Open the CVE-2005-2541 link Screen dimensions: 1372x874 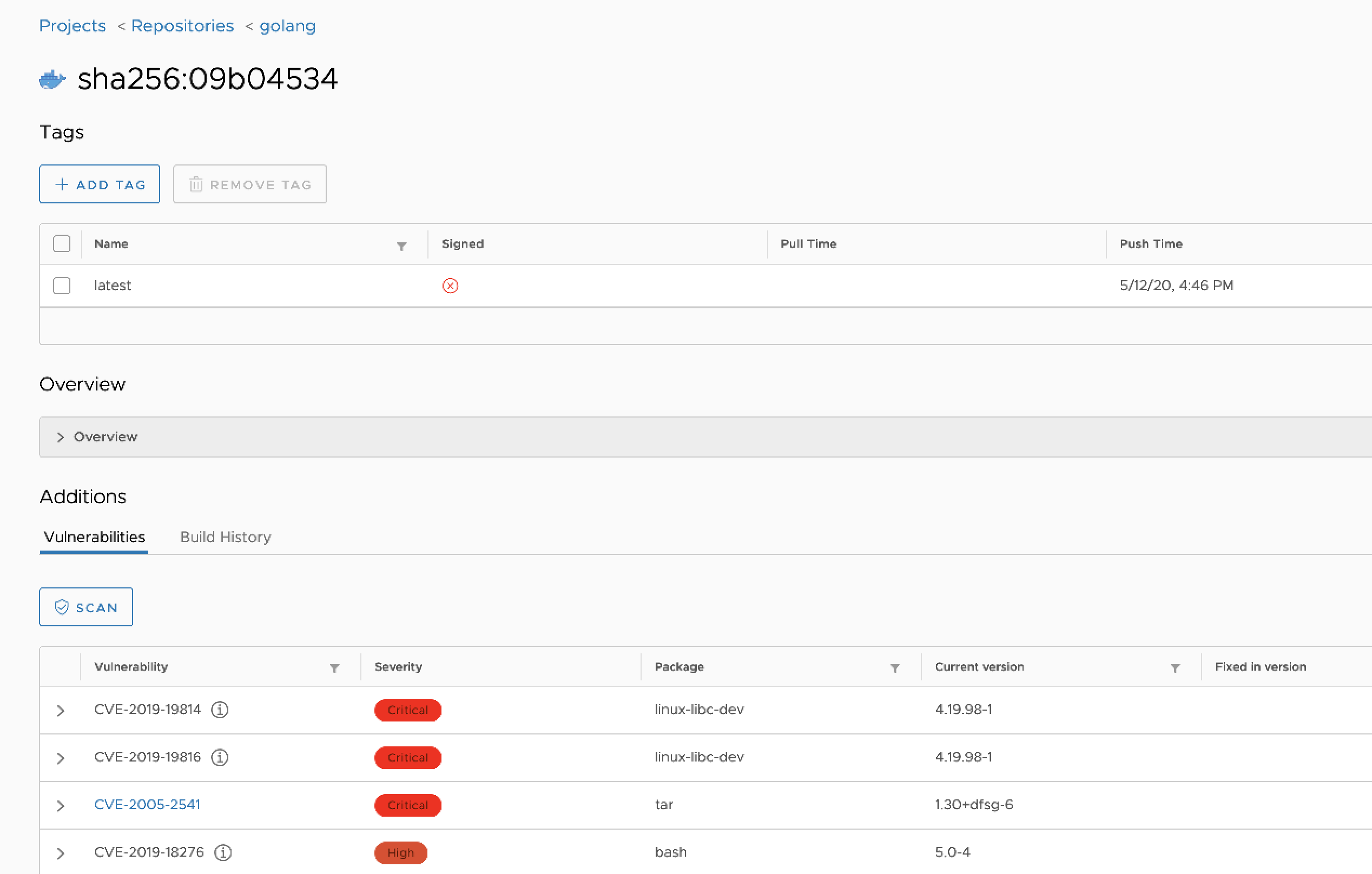pos(147,804)
